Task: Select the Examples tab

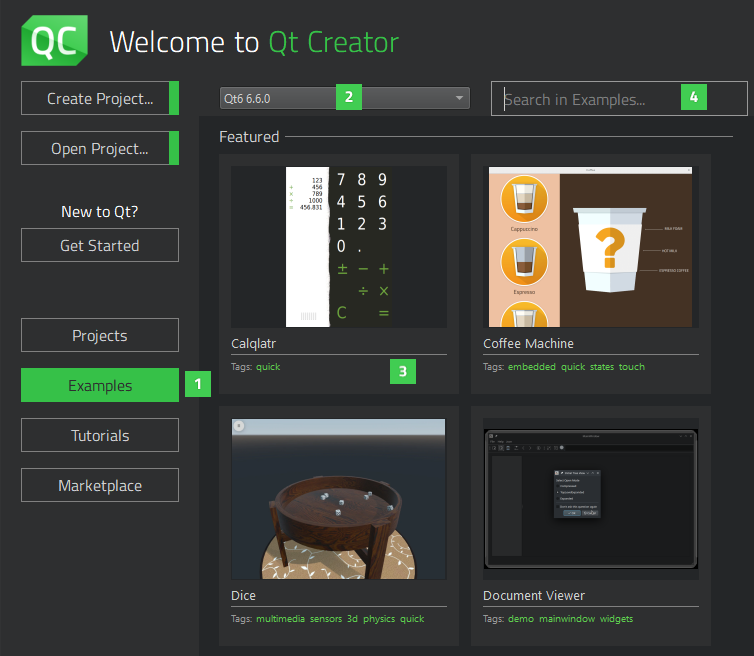Action: (99, 385)
